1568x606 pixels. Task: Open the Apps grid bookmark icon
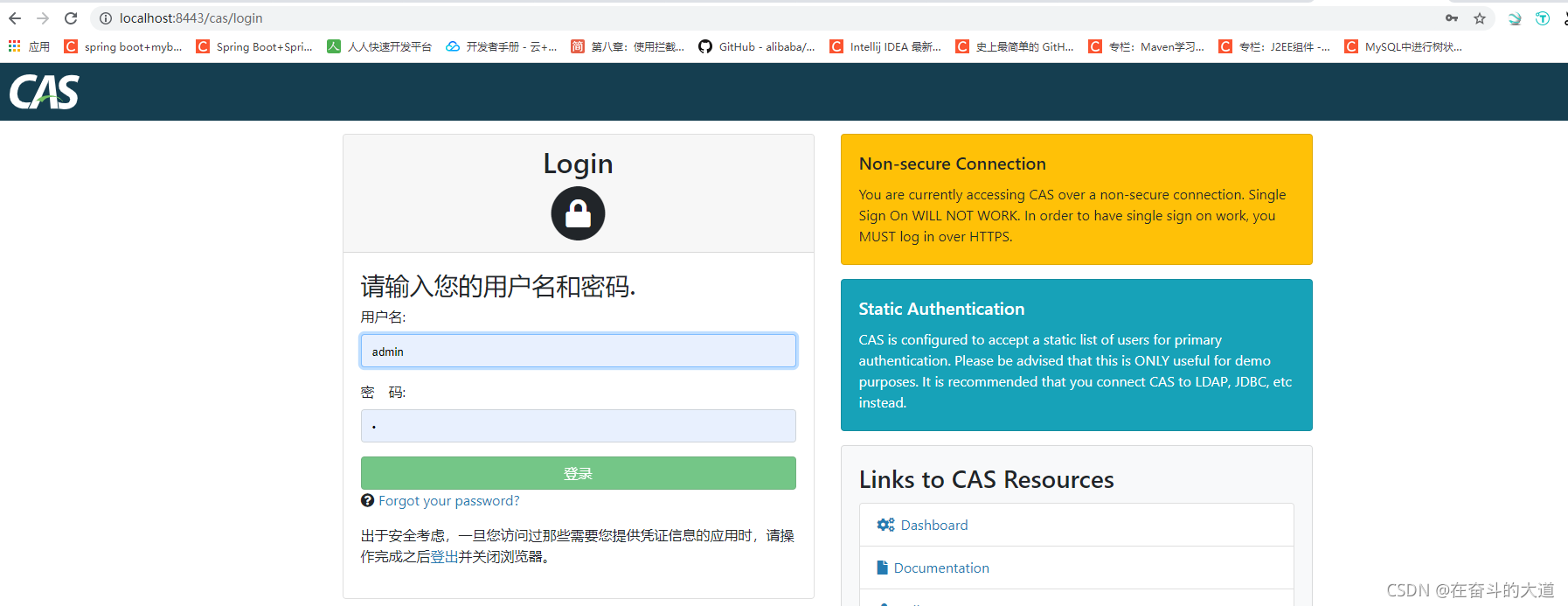[15, 46]
